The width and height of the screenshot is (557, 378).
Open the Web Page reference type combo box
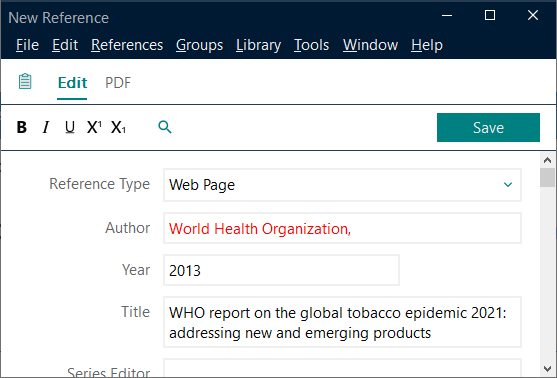point(342,185)
